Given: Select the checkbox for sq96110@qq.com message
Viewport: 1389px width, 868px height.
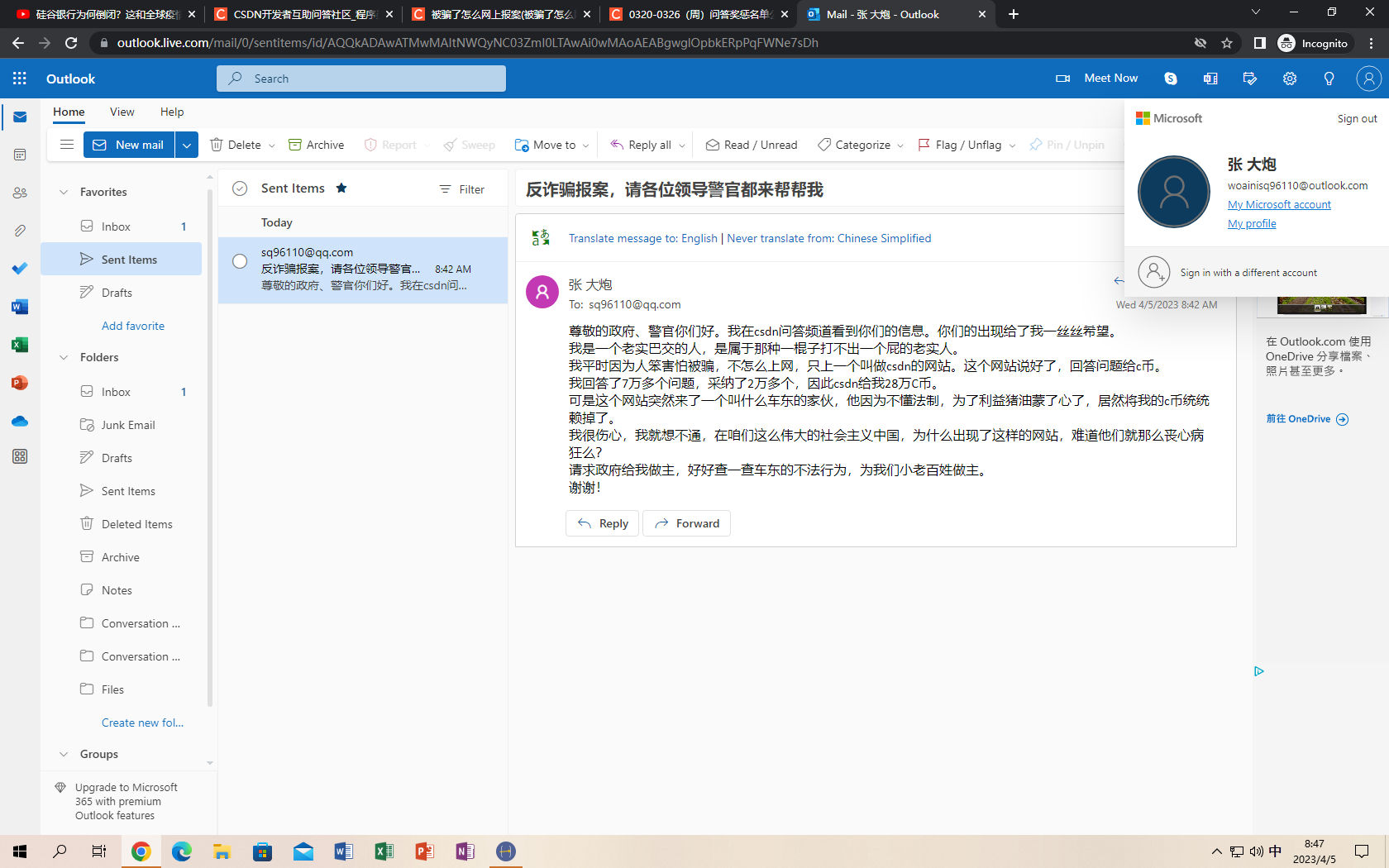Looking at the screenshot, I should [x=240, y=261].
